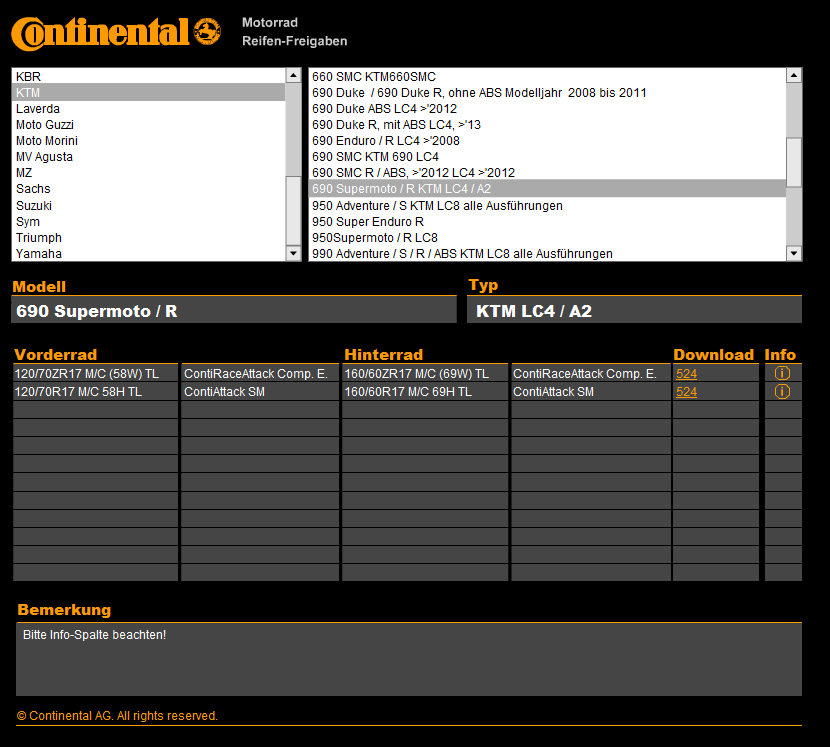This screenshot has height=747, width=830.
Task: Click Vorderrad ContiRaceAttack Comp. E. cell
Action: (260, 373)
